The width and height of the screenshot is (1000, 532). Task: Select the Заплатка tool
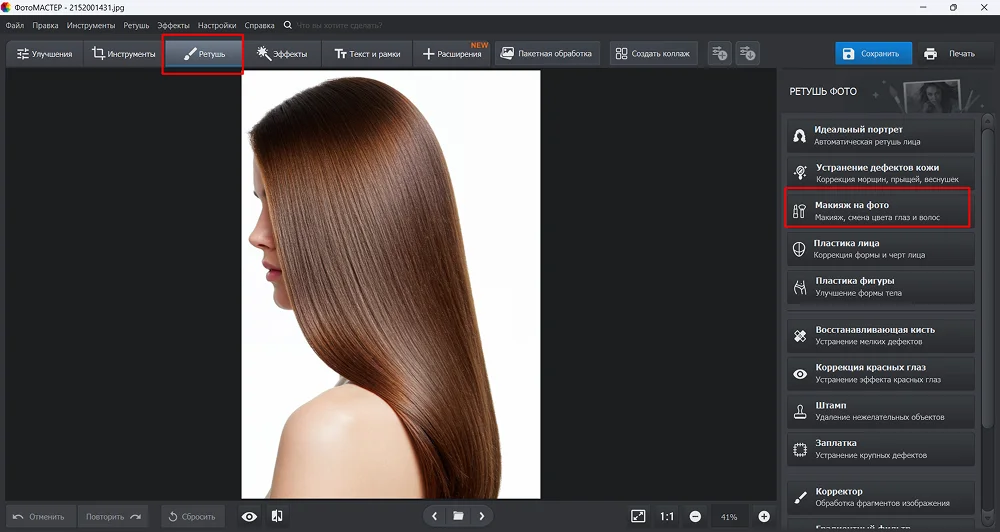click(880, 448)
